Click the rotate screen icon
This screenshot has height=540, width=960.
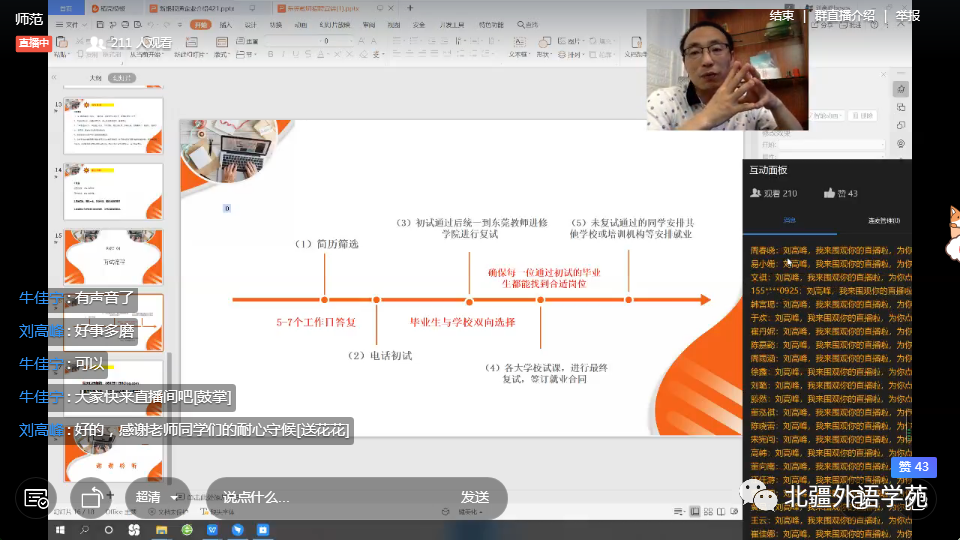coord(91,497)
